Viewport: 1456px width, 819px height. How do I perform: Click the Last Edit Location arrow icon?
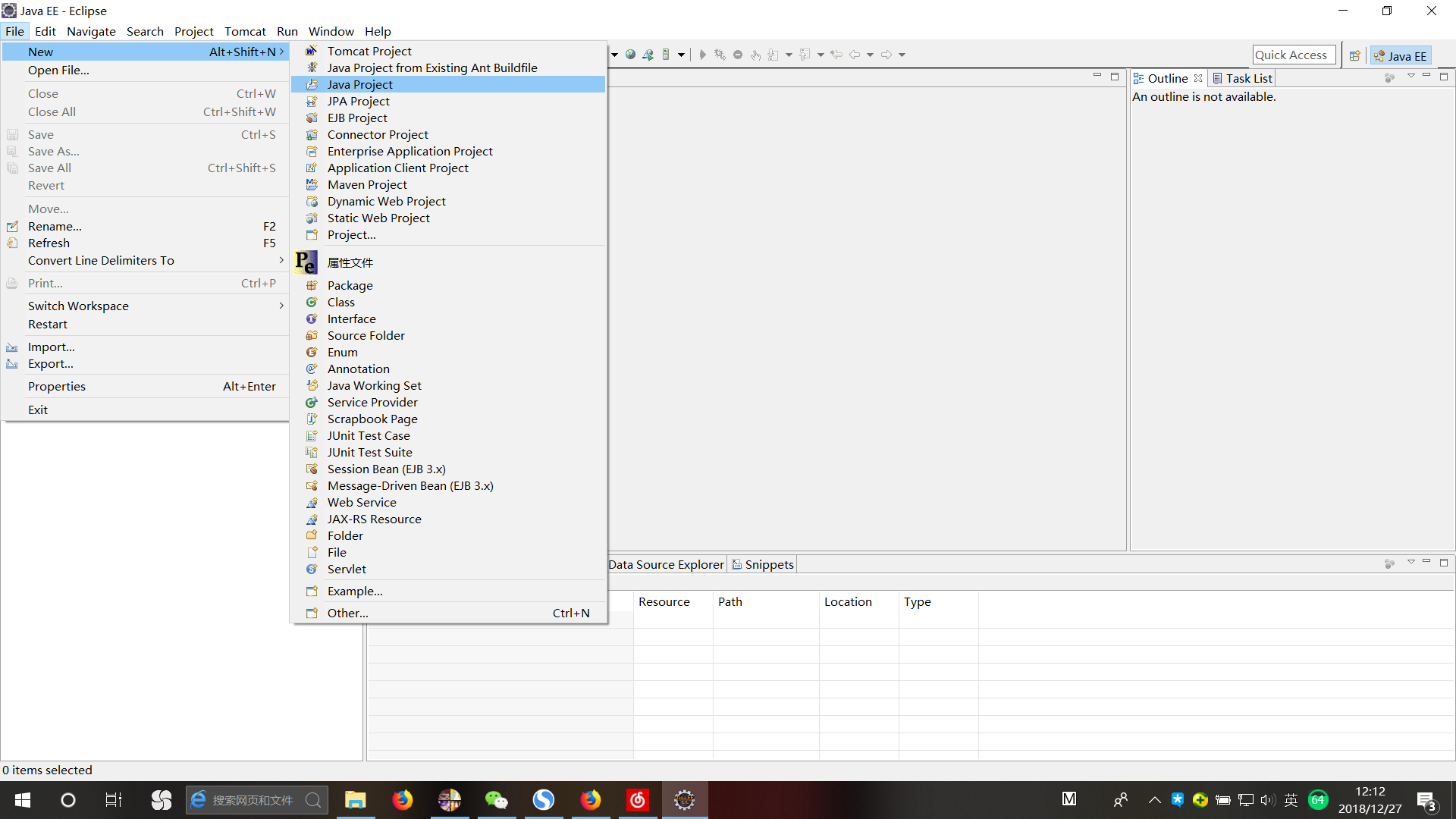point(837,54)
